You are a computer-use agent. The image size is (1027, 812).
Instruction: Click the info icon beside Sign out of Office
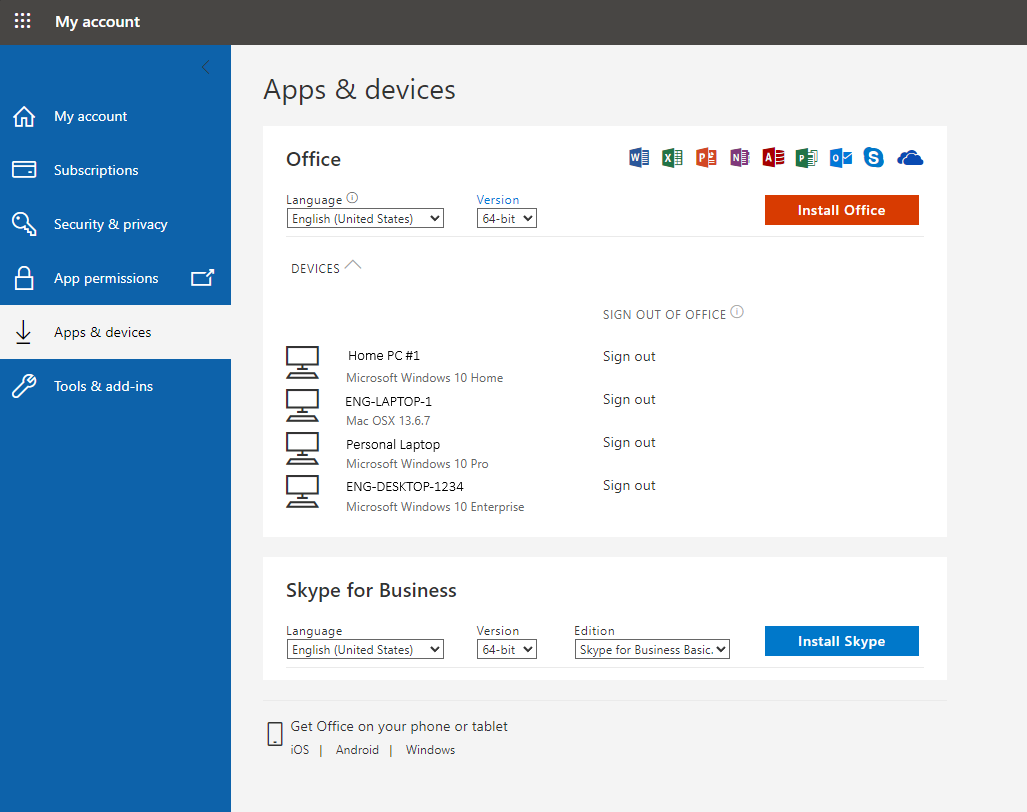pos(737,312)
